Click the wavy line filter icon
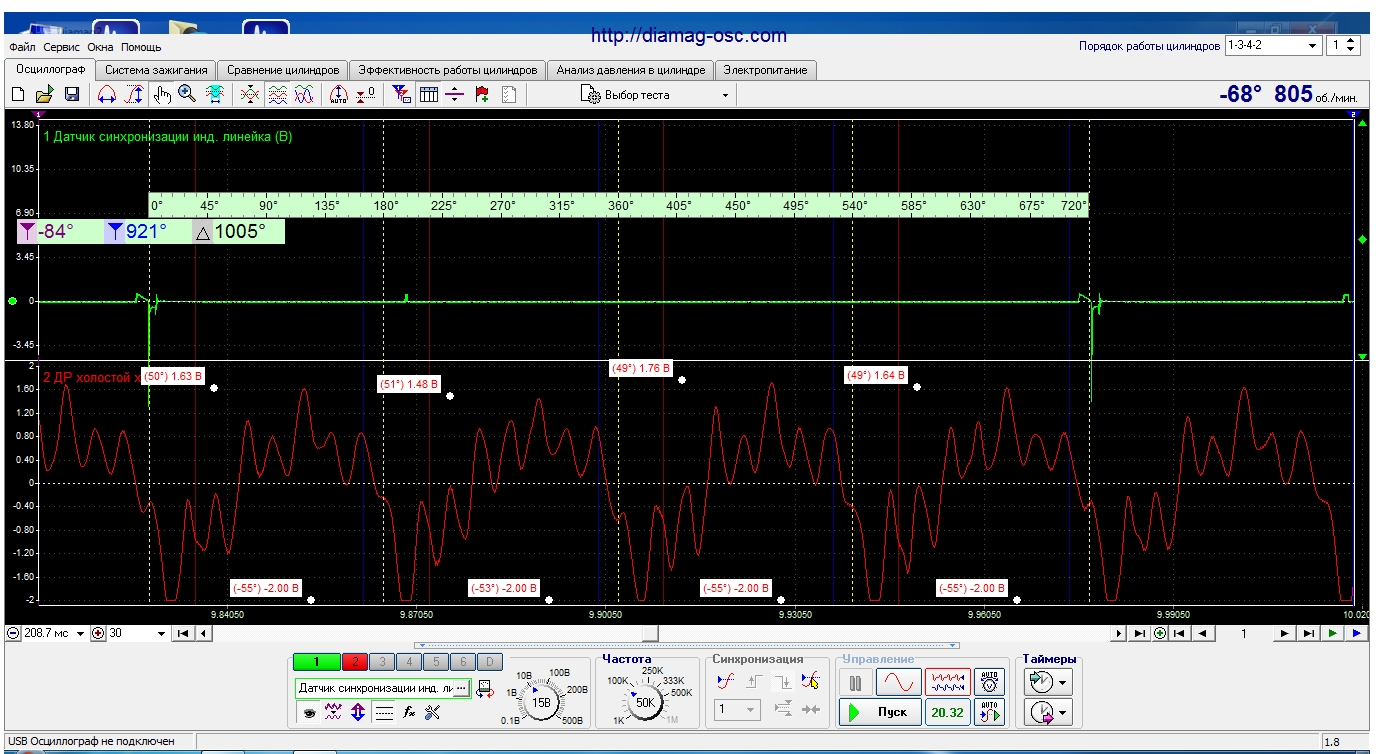Image resolution: width=1382 pixels, height=754 pixels. [334, 712]
